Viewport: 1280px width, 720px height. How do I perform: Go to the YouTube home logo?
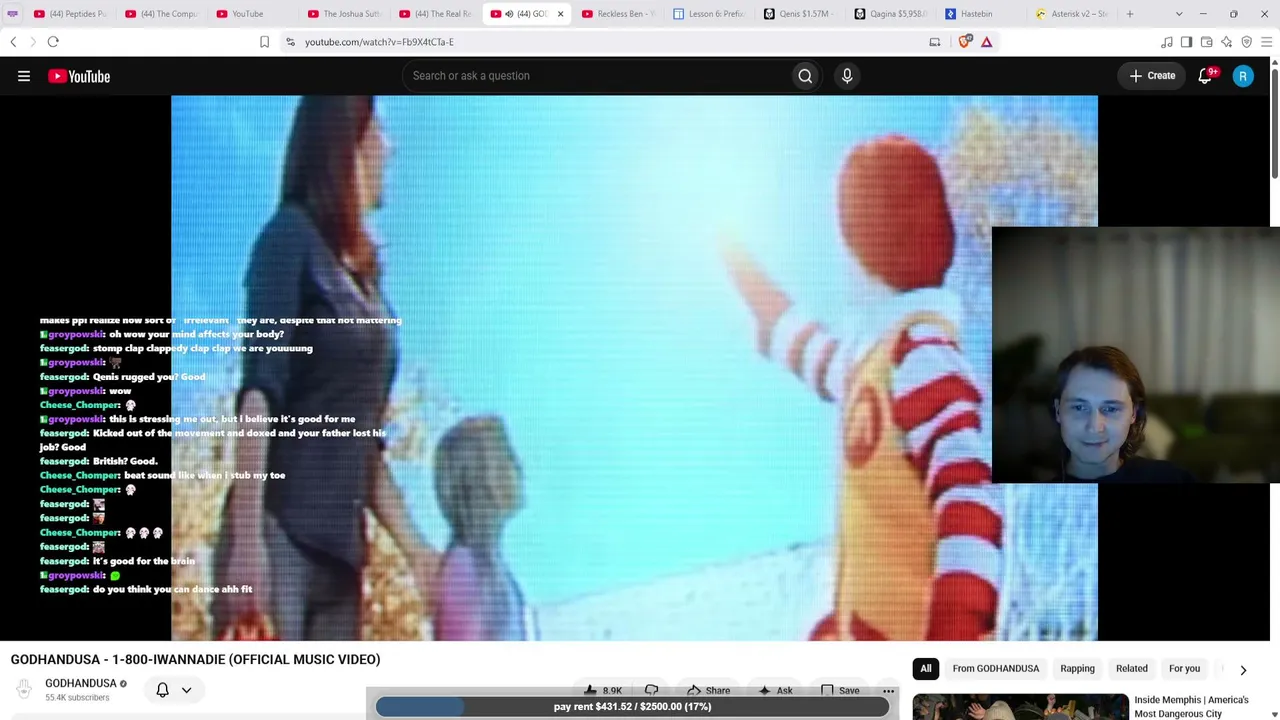[x=79, y=76]
